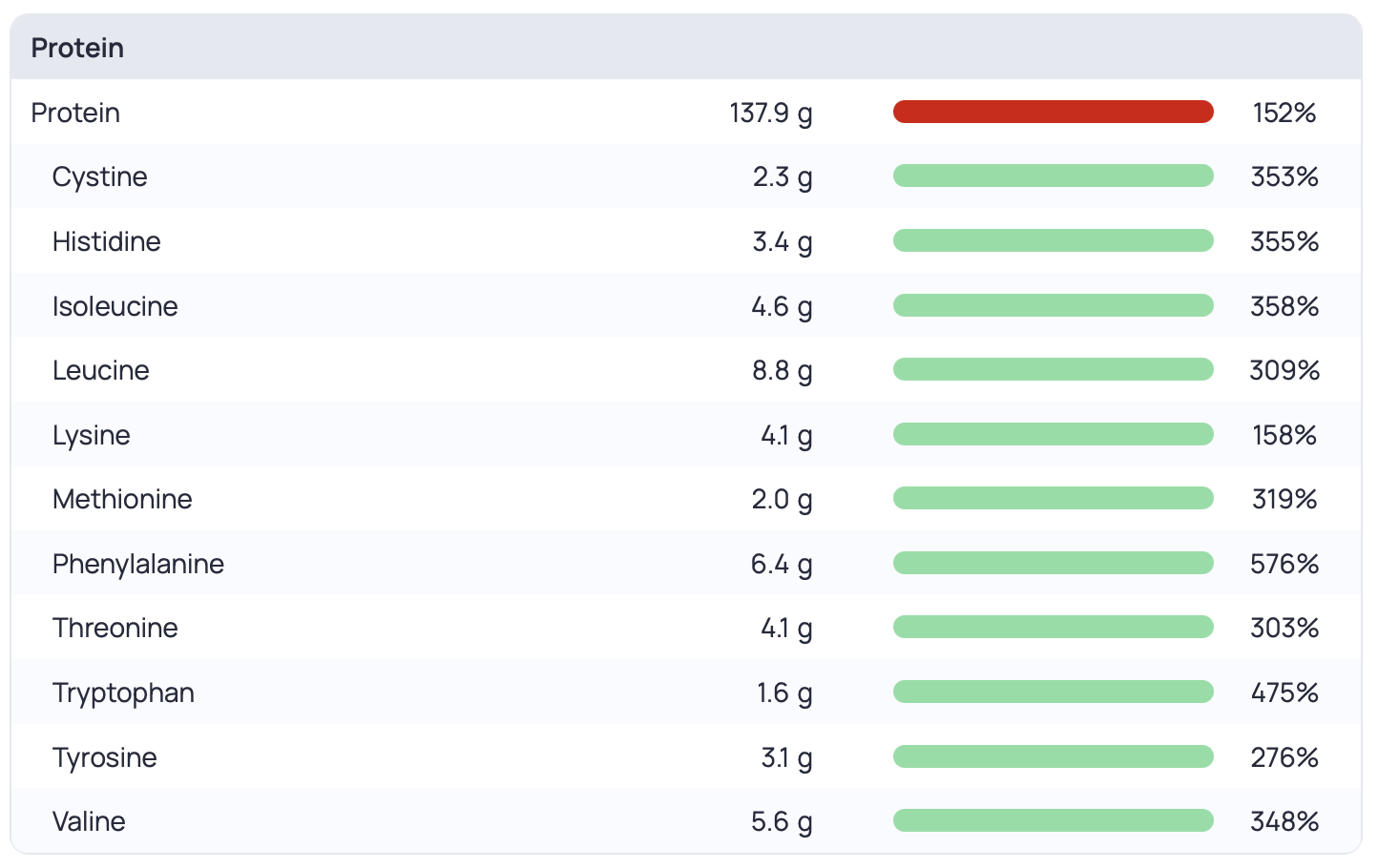Open the Cystine nutrient entry

coord(100,176)
